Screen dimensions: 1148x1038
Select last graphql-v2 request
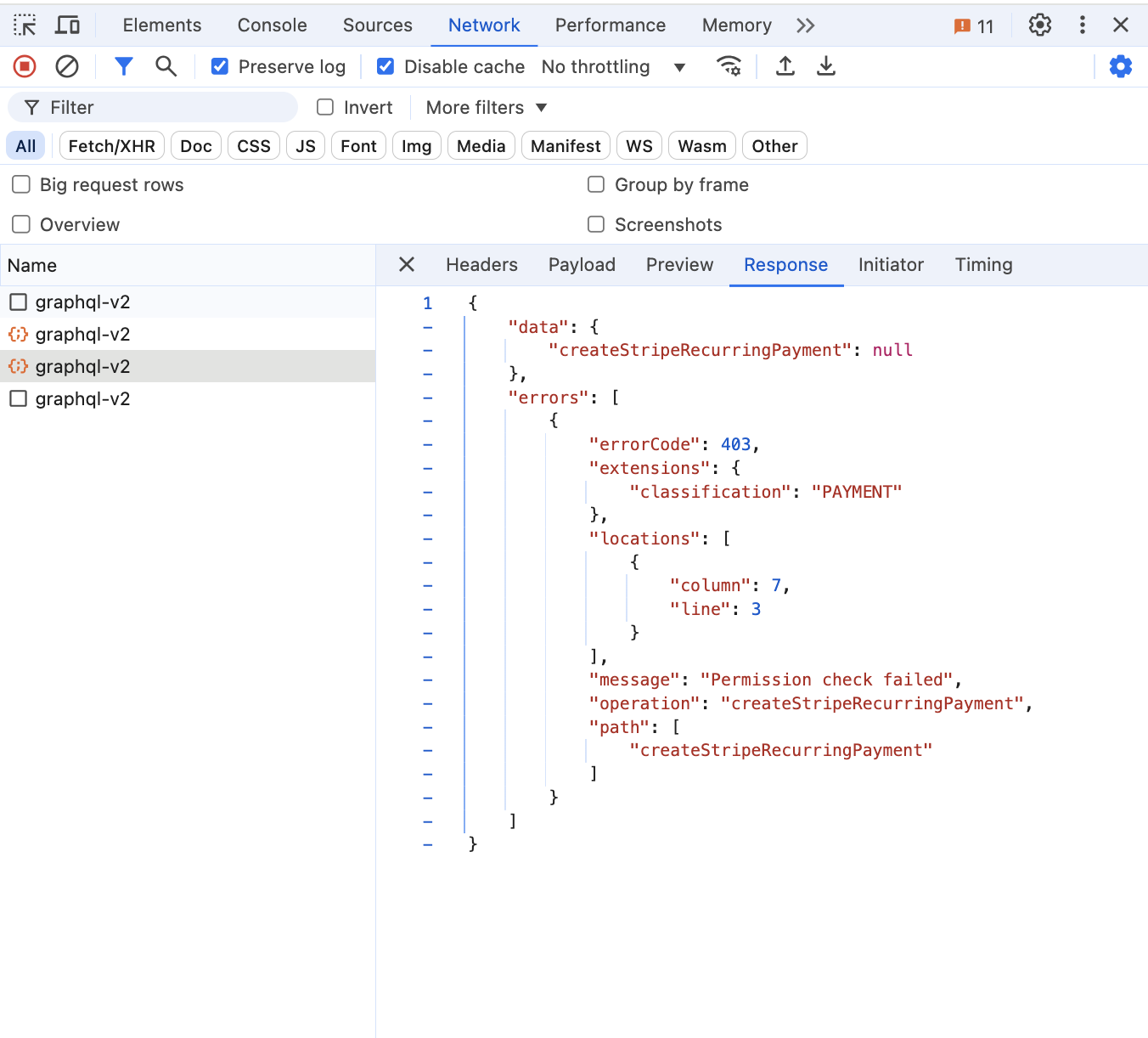tap(188, 398)
